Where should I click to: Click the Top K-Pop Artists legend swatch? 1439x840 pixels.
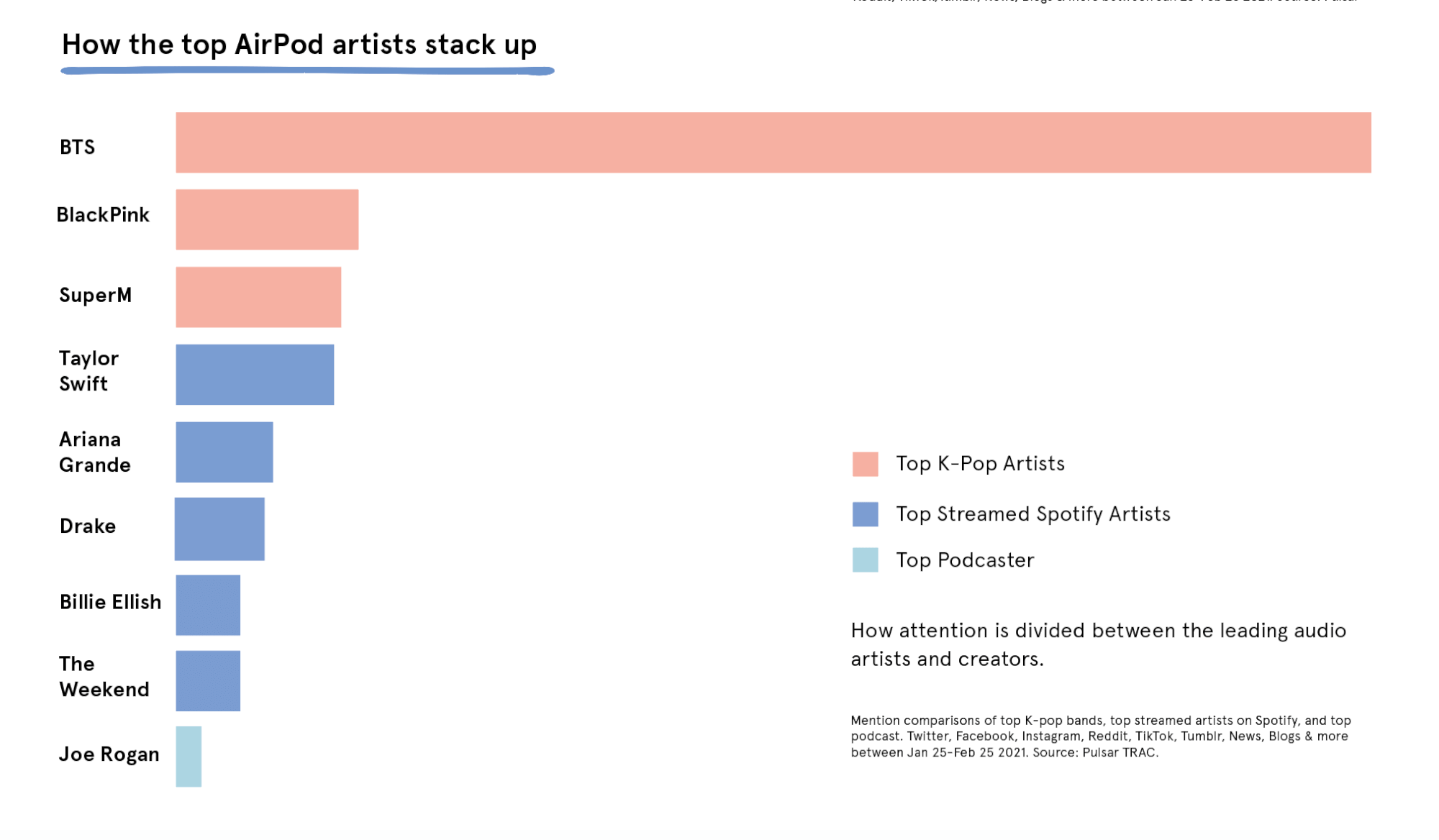[x=865, y=464]
